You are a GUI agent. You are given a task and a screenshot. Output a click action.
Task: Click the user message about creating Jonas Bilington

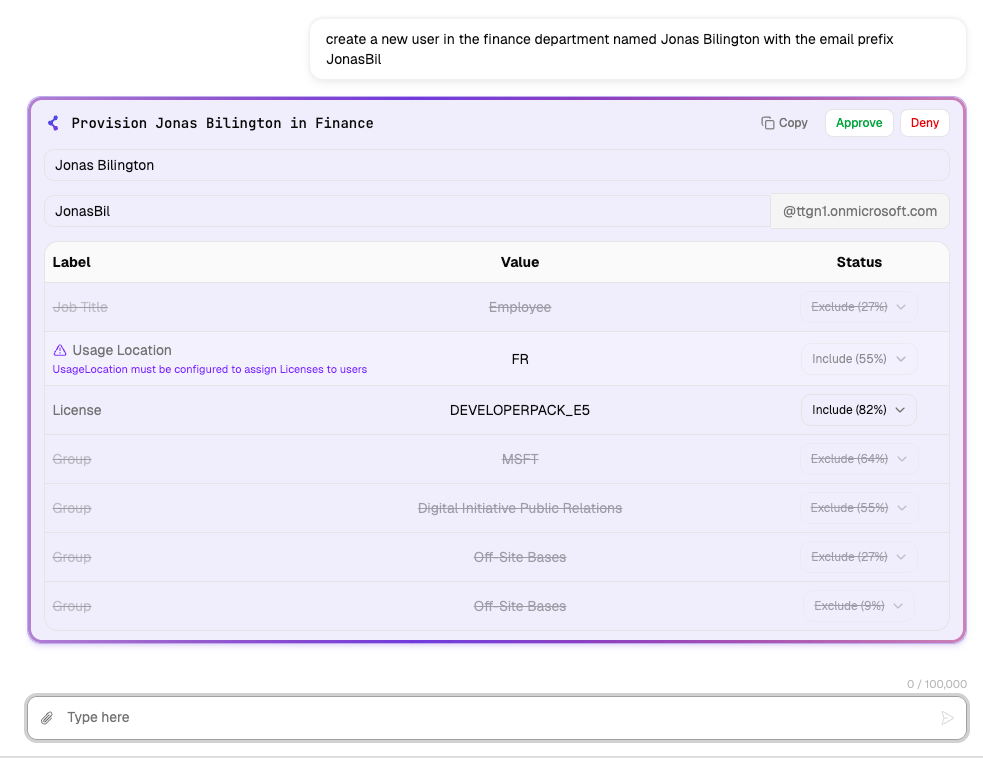[638, 49]
